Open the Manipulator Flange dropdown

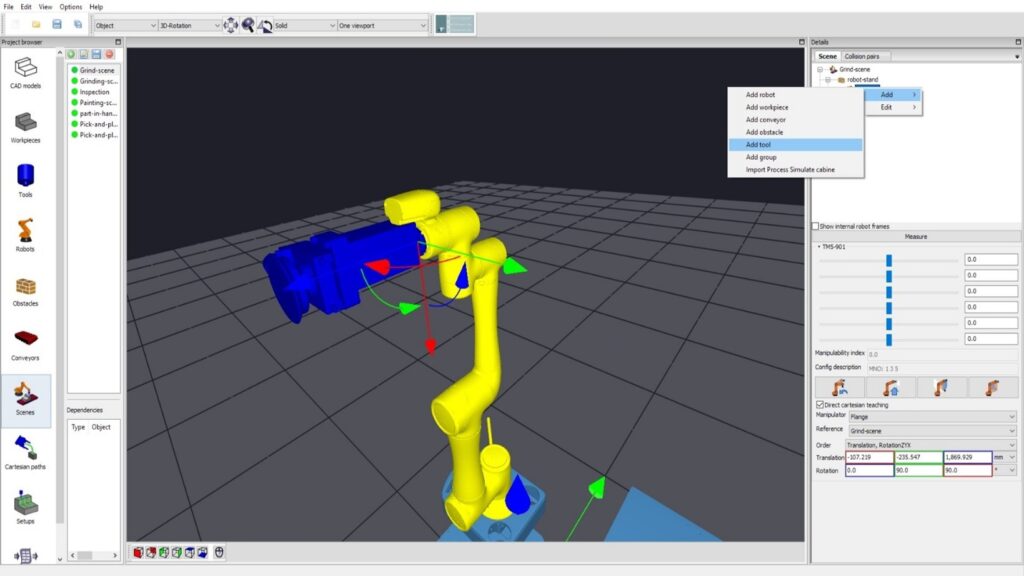931,416
